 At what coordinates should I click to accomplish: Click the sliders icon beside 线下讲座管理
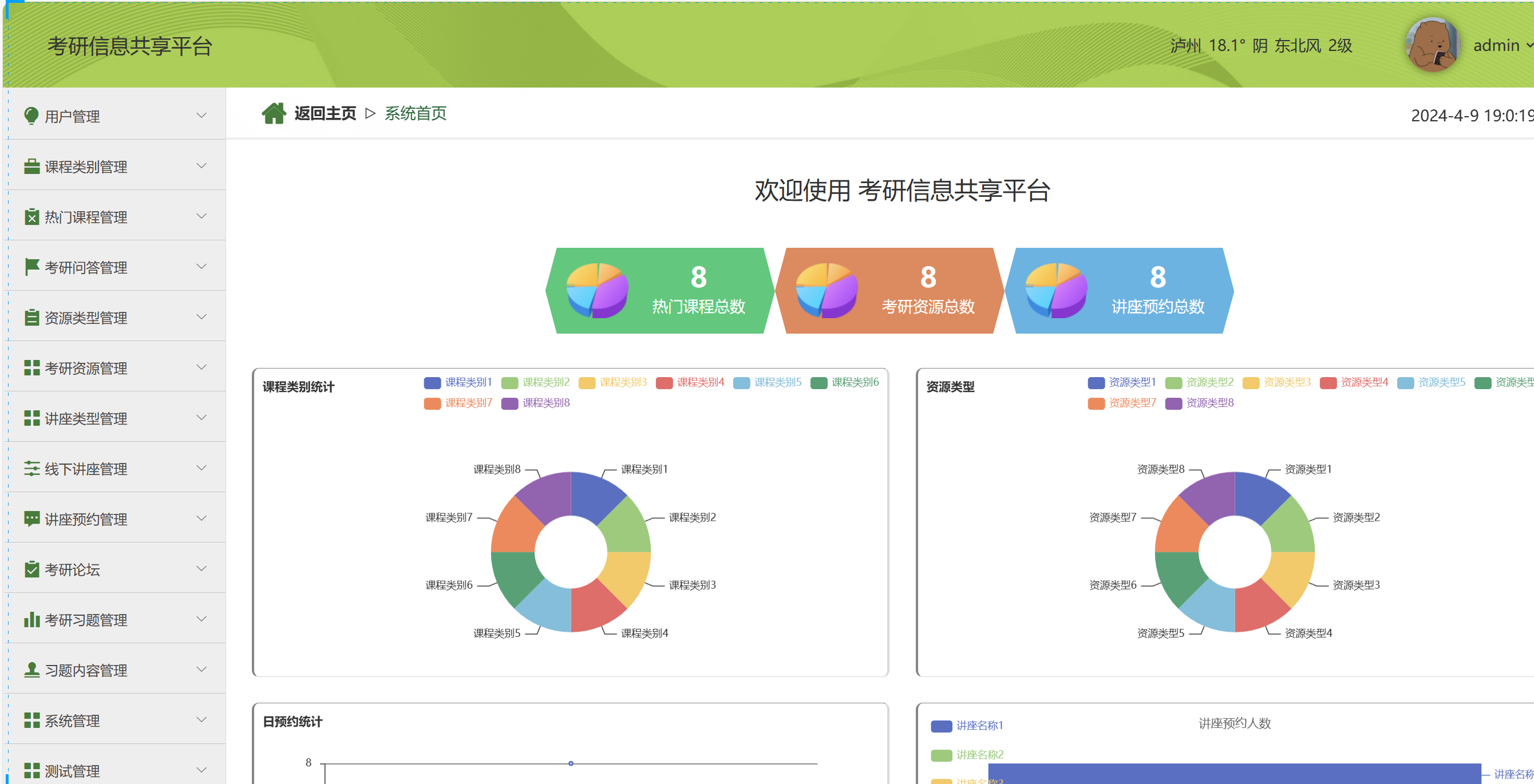[x=31, y=469]
